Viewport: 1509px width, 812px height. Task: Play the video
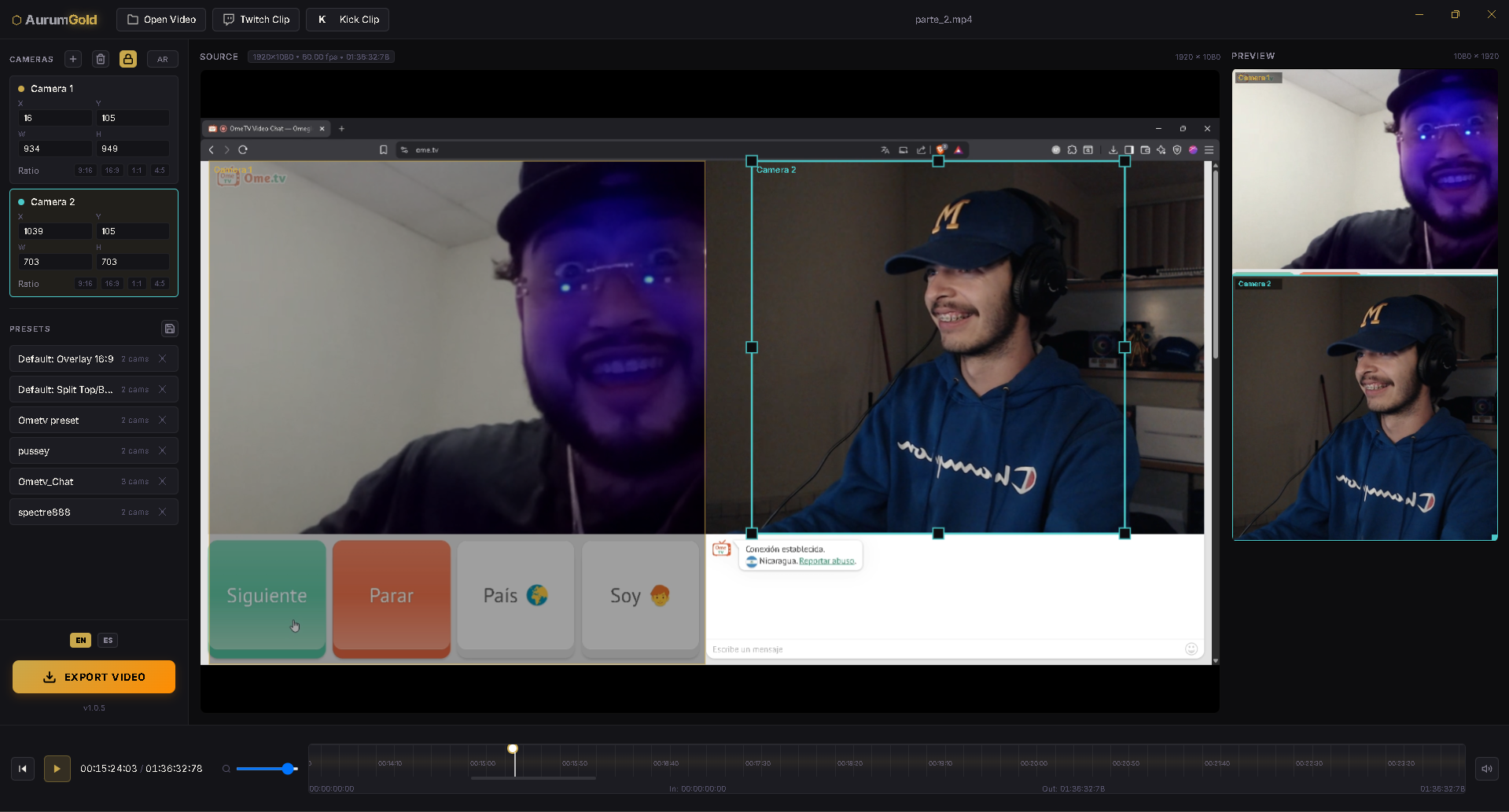coord(57,769)
